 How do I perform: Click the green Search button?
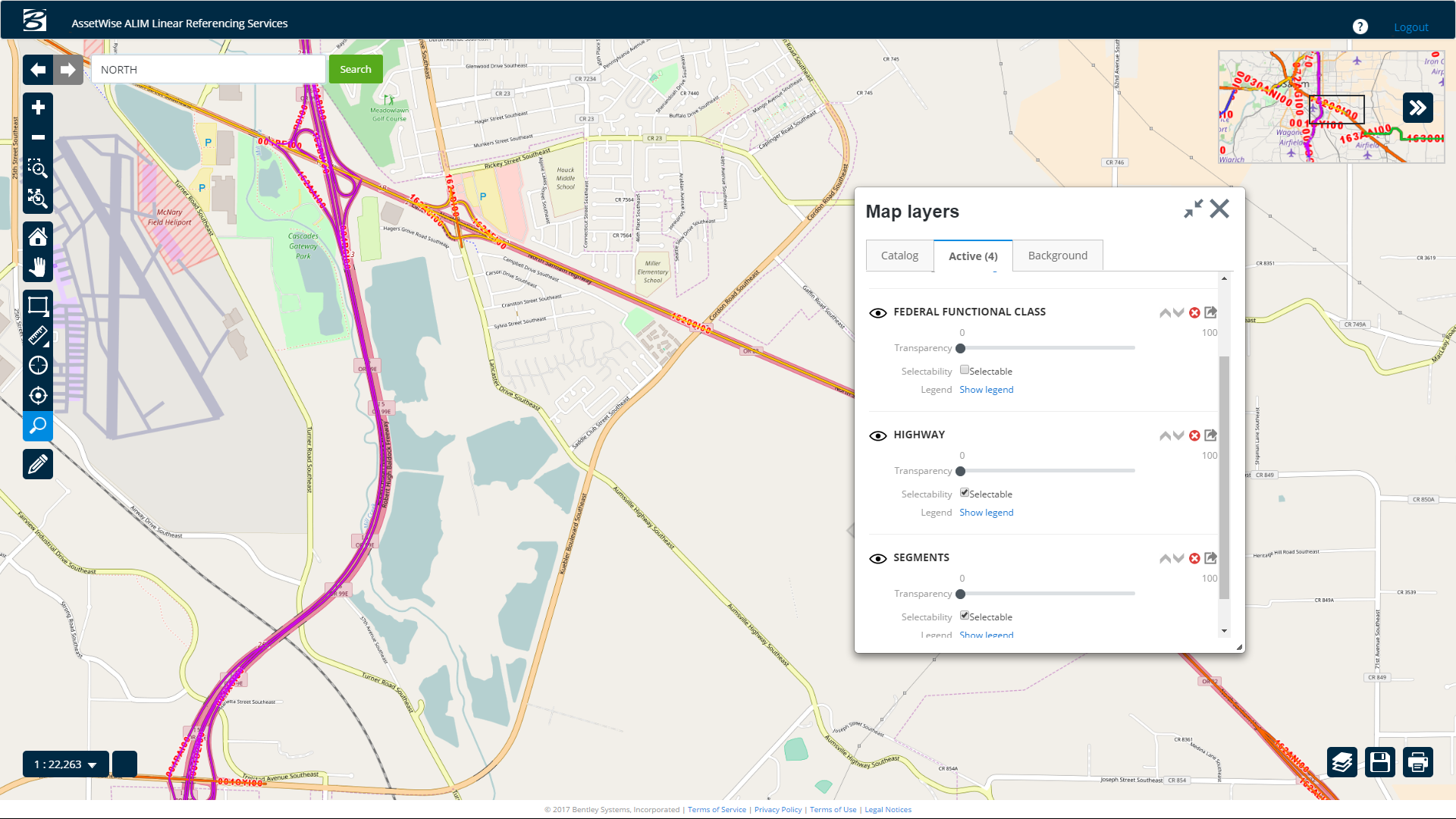pos(356,69)
